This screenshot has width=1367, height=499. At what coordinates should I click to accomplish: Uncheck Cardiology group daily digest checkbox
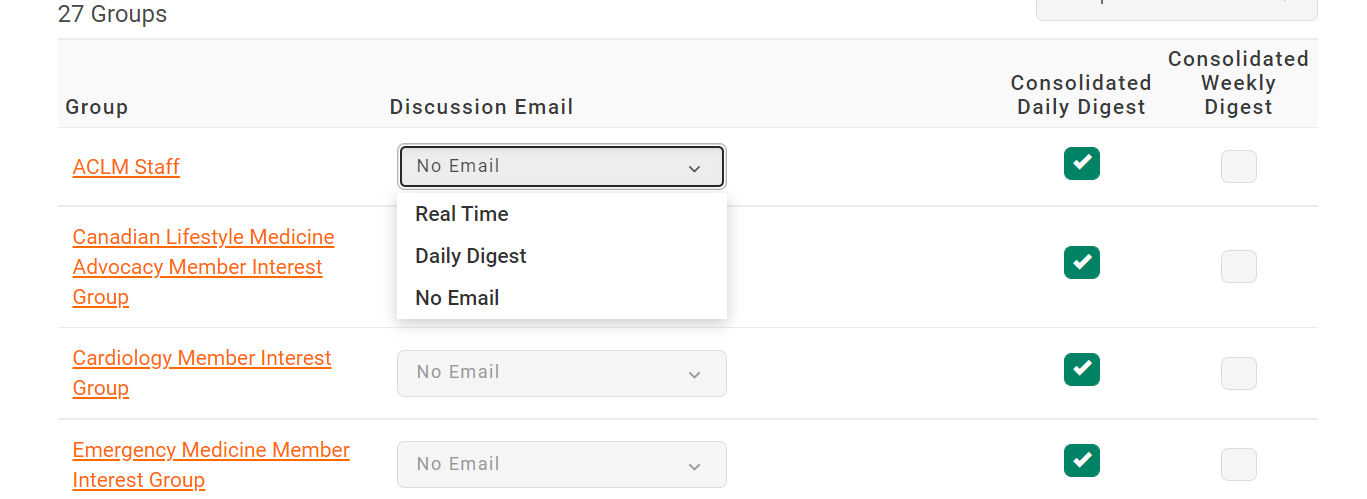coord(1081,369)
